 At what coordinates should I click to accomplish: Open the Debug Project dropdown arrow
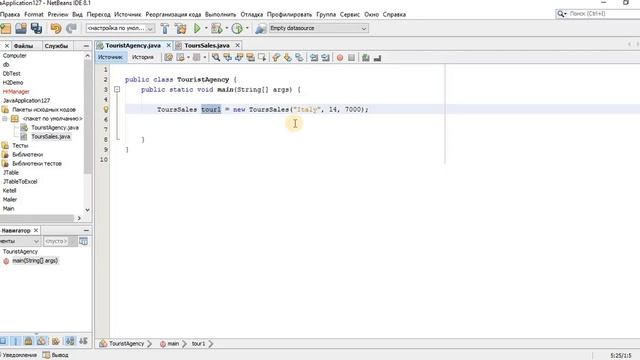click(227, 28)
